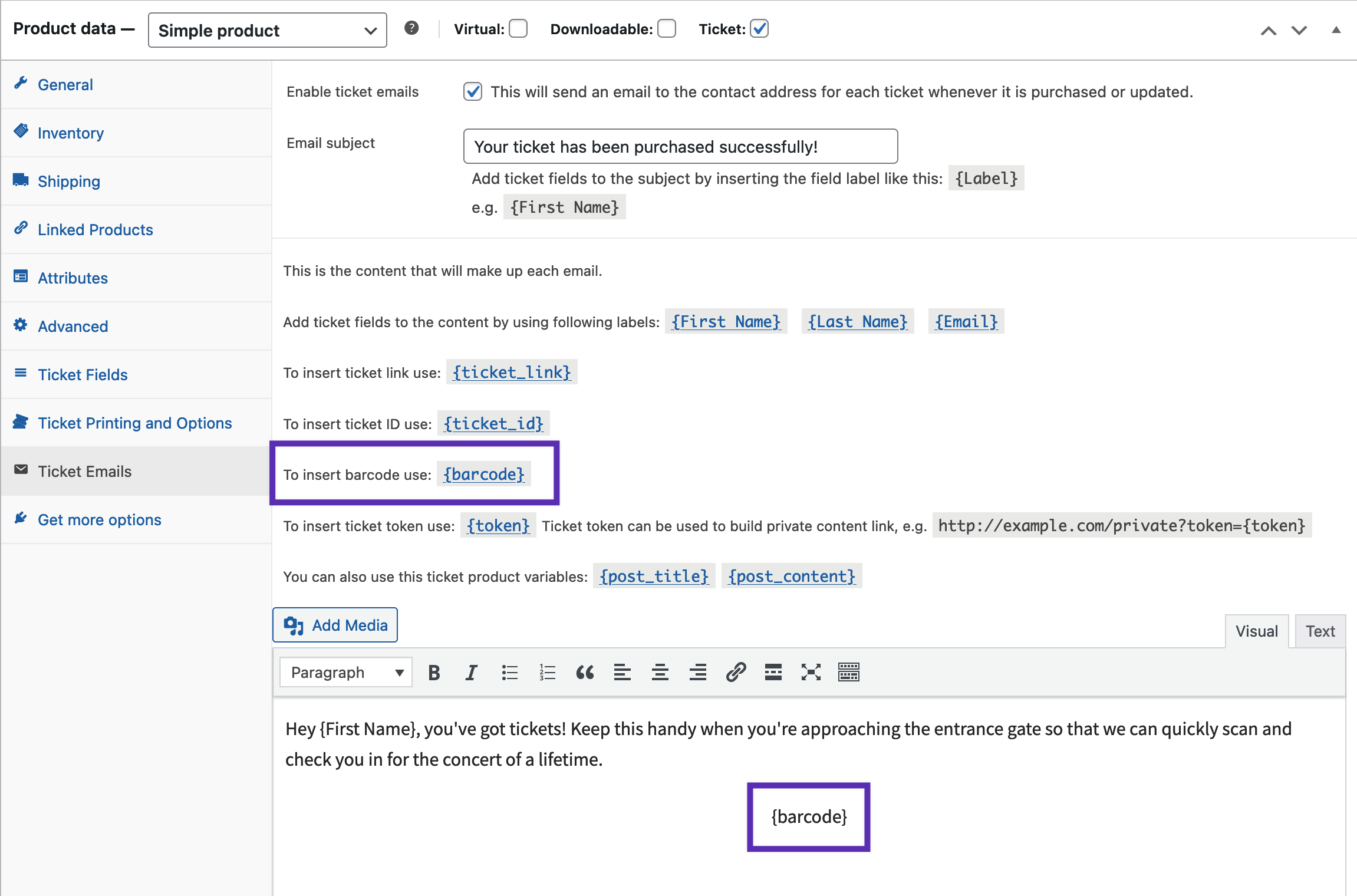Viewport: 1357px width, 896px height.
Task: Click inside the Email subject field
Action: pyautogui.click(x=679, y=146)
